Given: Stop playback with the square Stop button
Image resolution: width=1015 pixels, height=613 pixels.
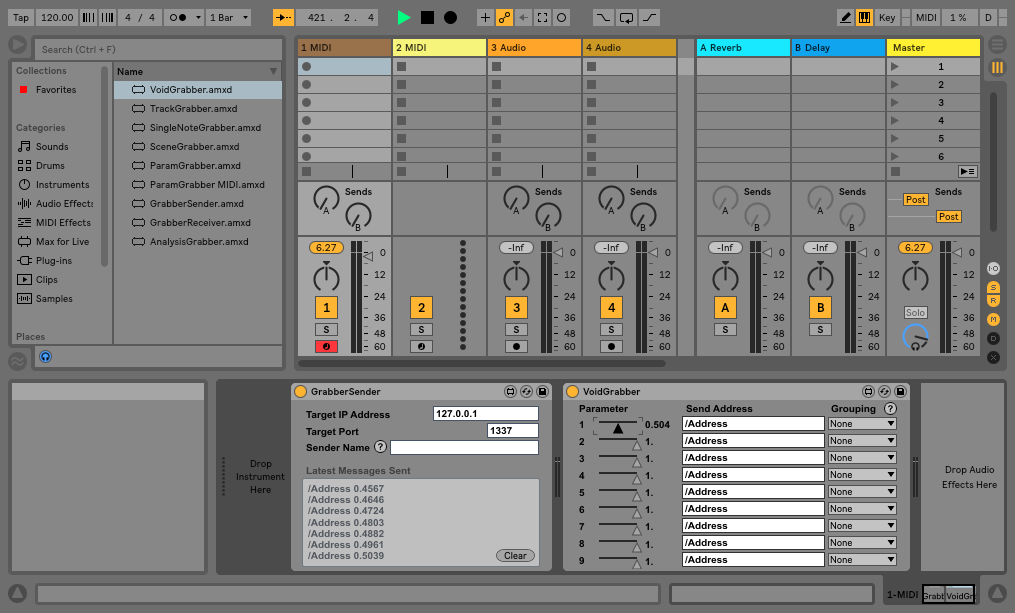Looking at the screenshot, I should click(427, 17).
